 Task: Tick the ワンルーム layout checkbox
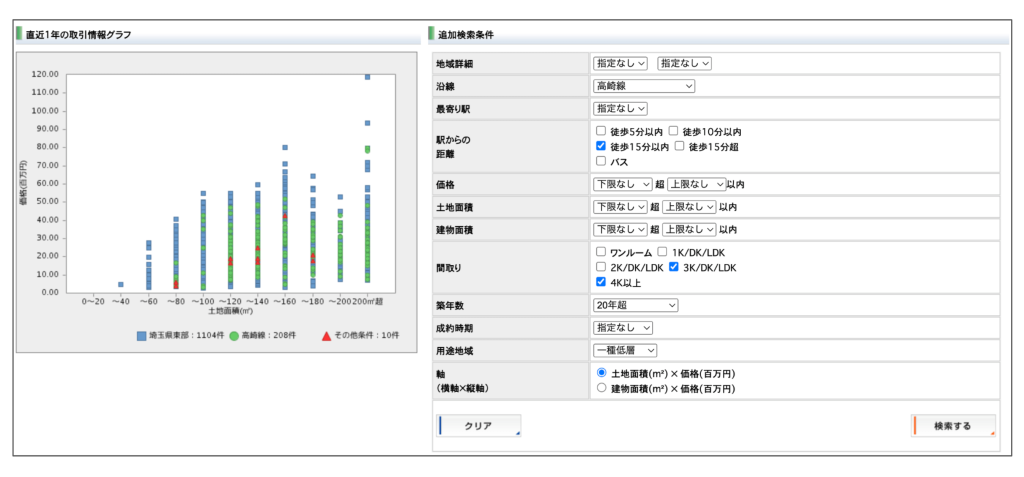point(601,252)
